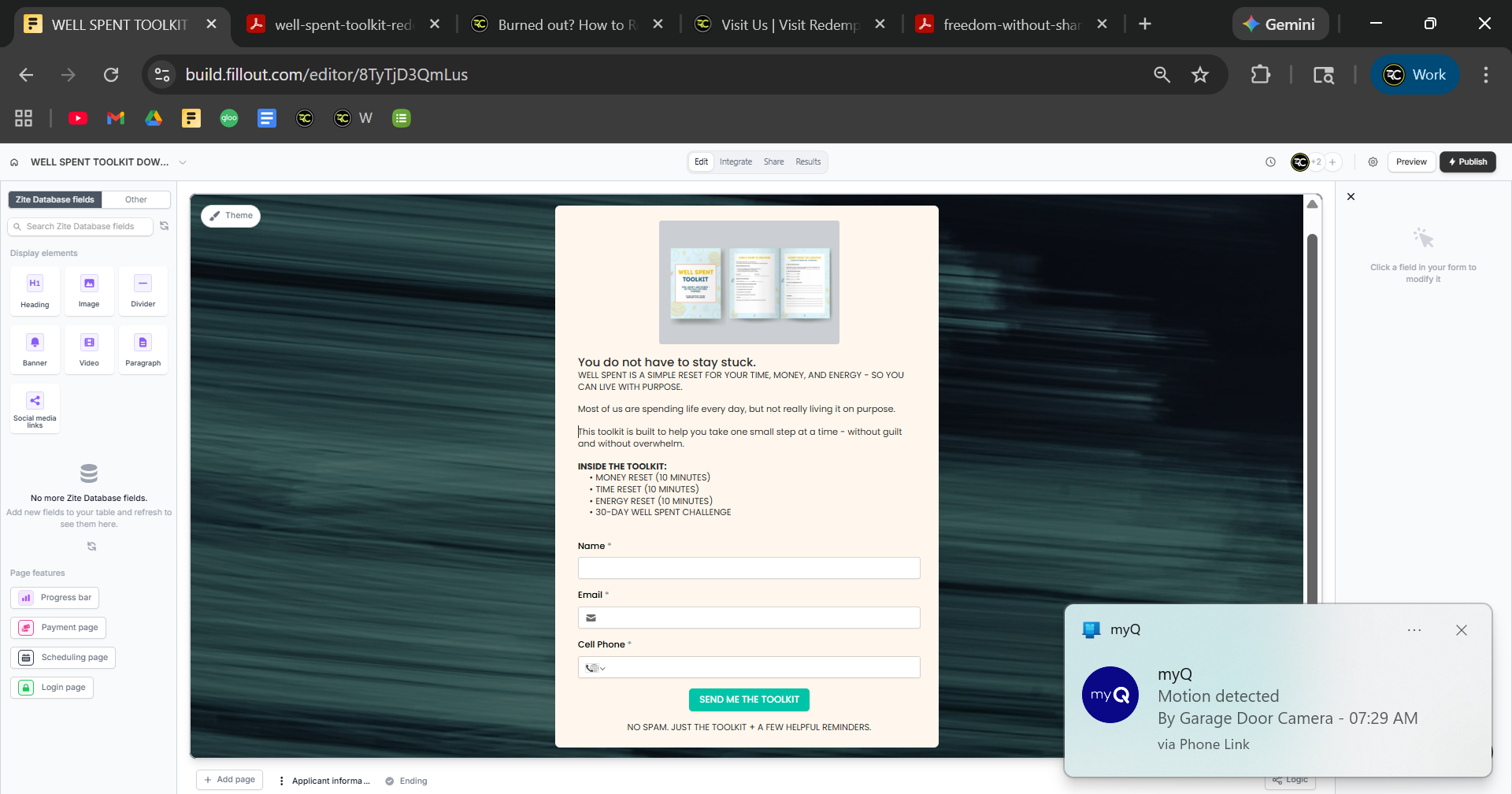Open form settings gear icon
The width and height of the screenshot is (1512, 794).
(1373, 162)
